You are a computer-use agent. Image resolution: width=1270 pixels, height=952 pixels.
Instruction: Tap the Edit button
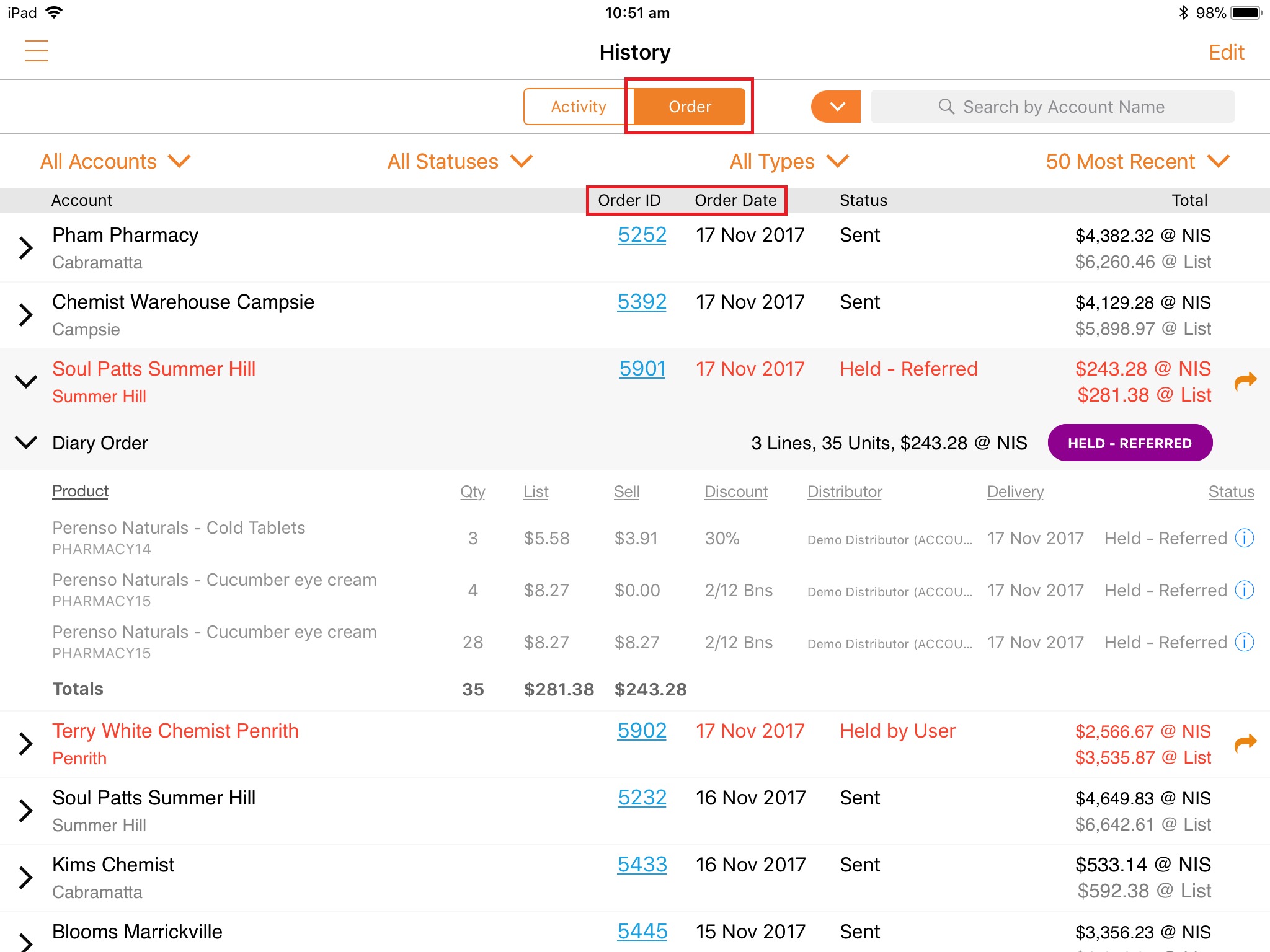tap(1226, 53)
